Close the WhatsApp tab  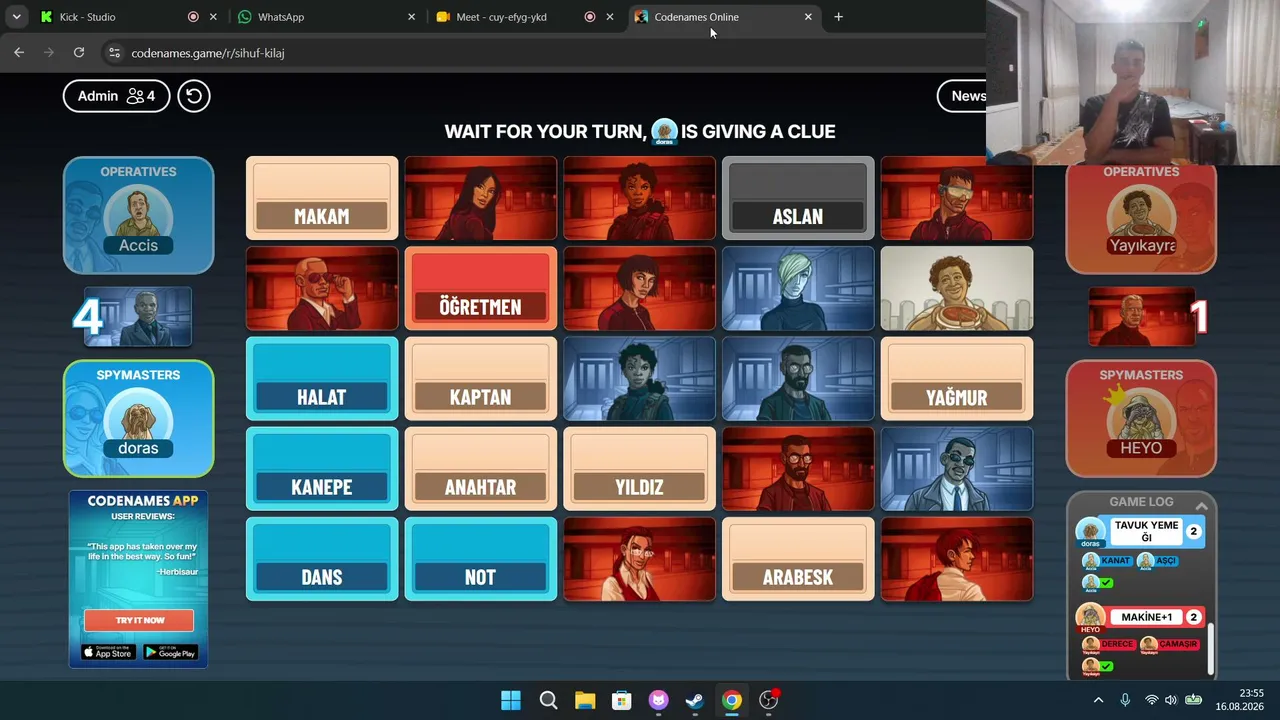[411, 17]
